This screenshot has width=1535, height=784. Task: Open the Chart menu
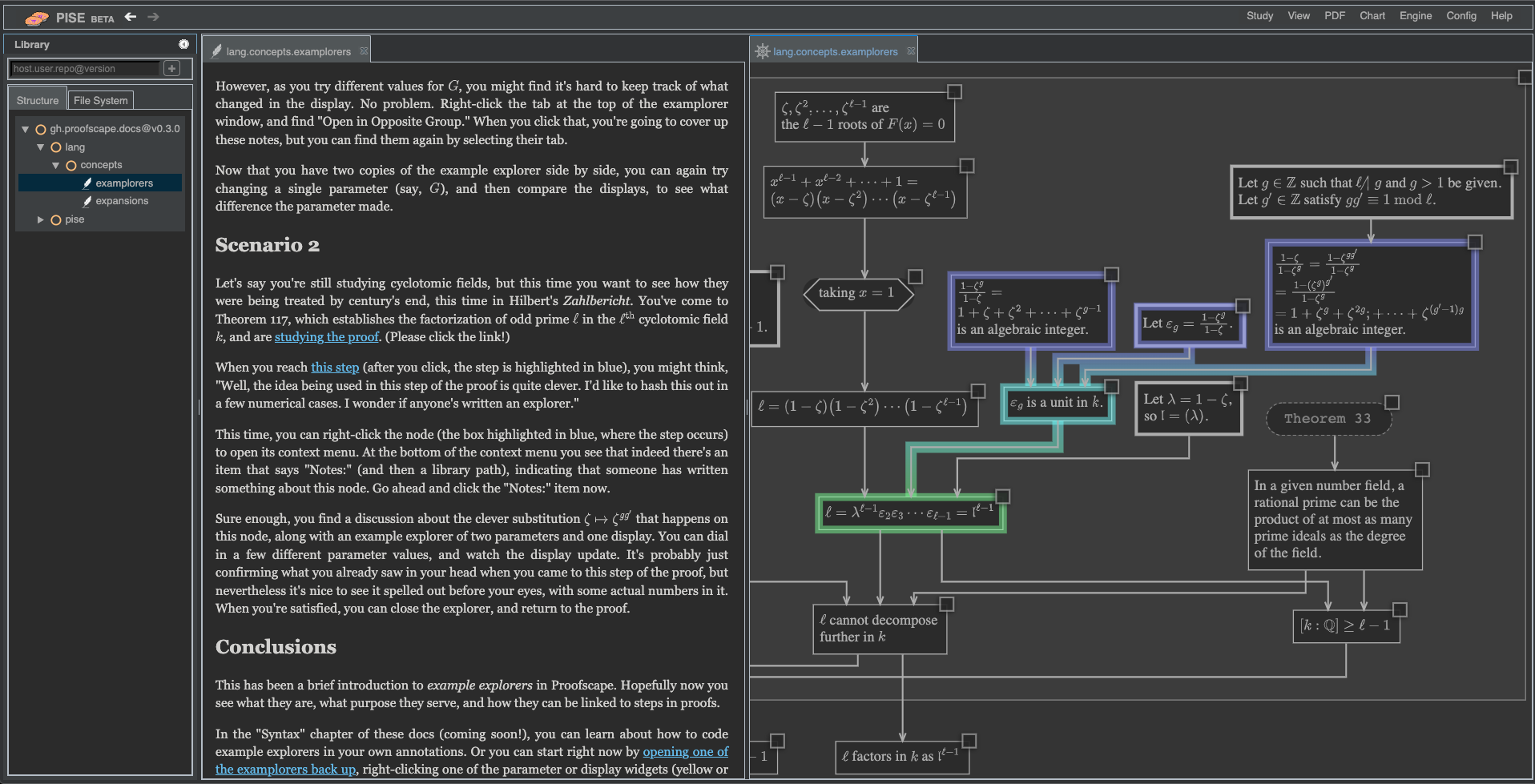point(1372,16)
